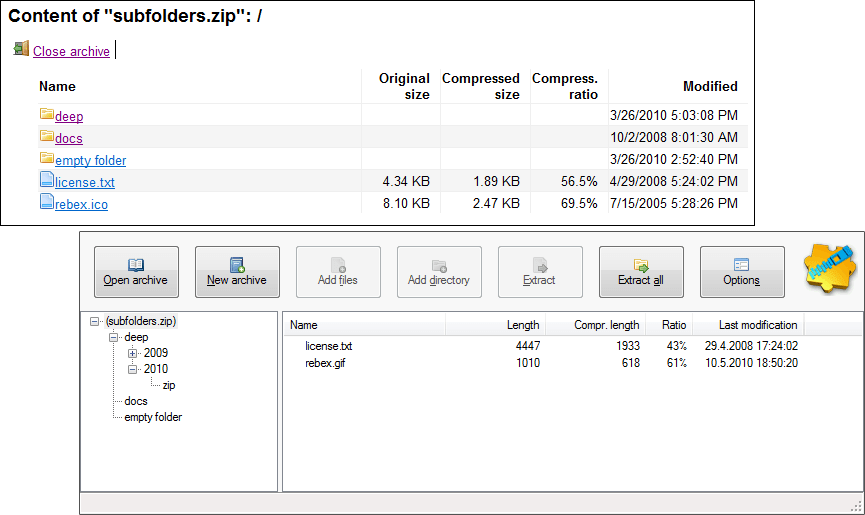Select the 2009 folder in the tree
Screen dimensions: 865x515
tap(156, 353)
